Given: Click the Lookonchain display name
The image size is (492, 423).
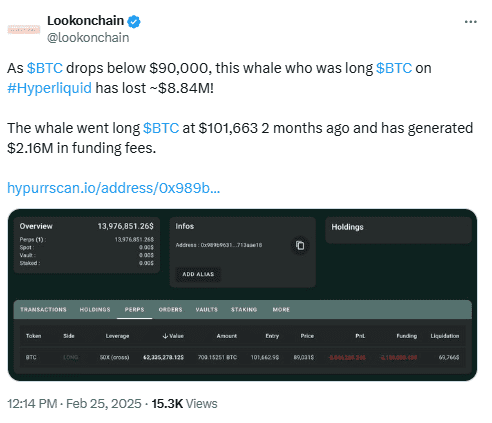Looking at the screenshot, I should point(85,21).
